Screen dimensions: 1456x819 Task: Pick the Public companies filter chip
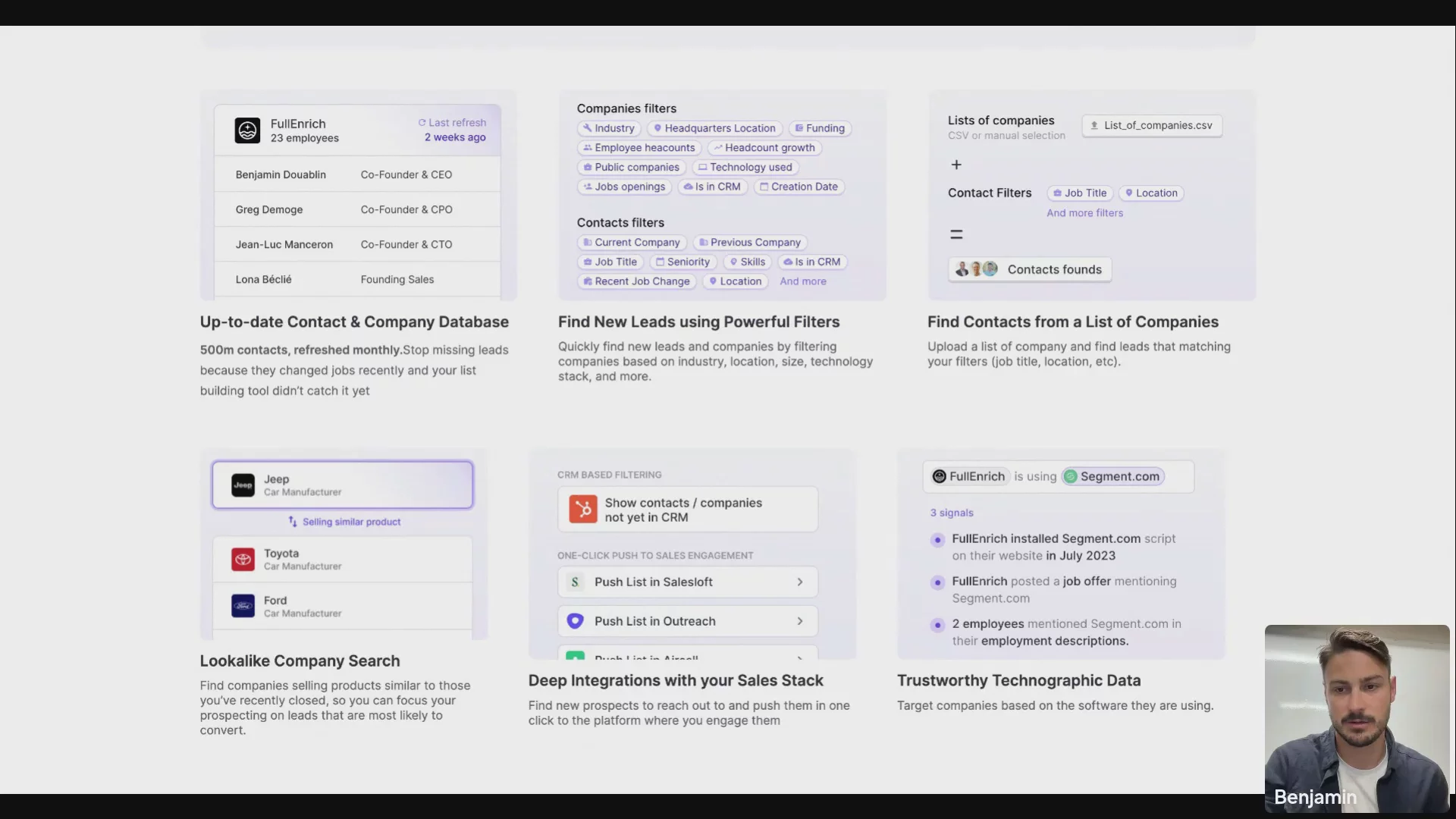[632, 168]
